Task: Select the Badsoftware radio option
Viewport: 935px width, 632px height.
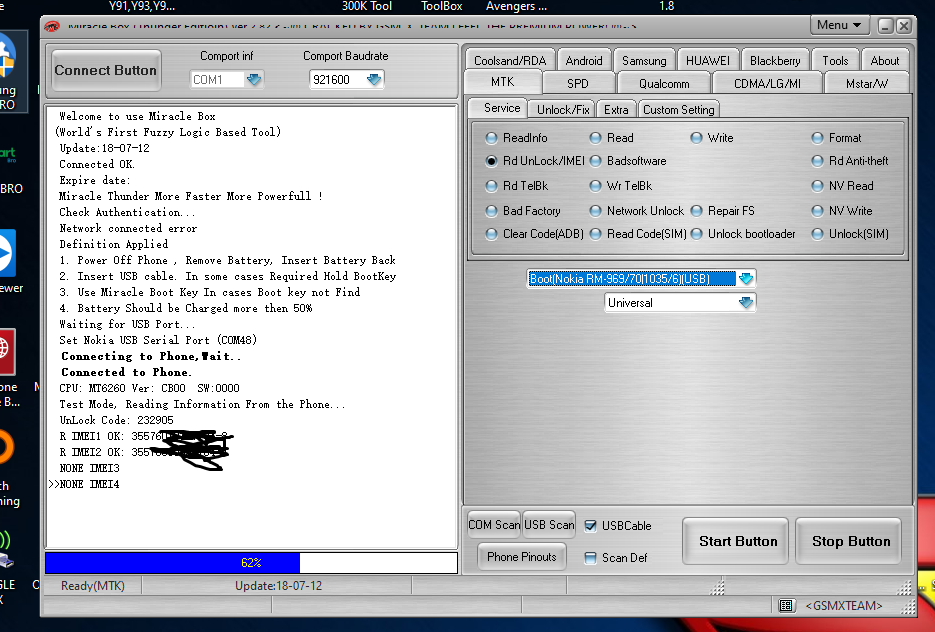Action: pos(595,161)
